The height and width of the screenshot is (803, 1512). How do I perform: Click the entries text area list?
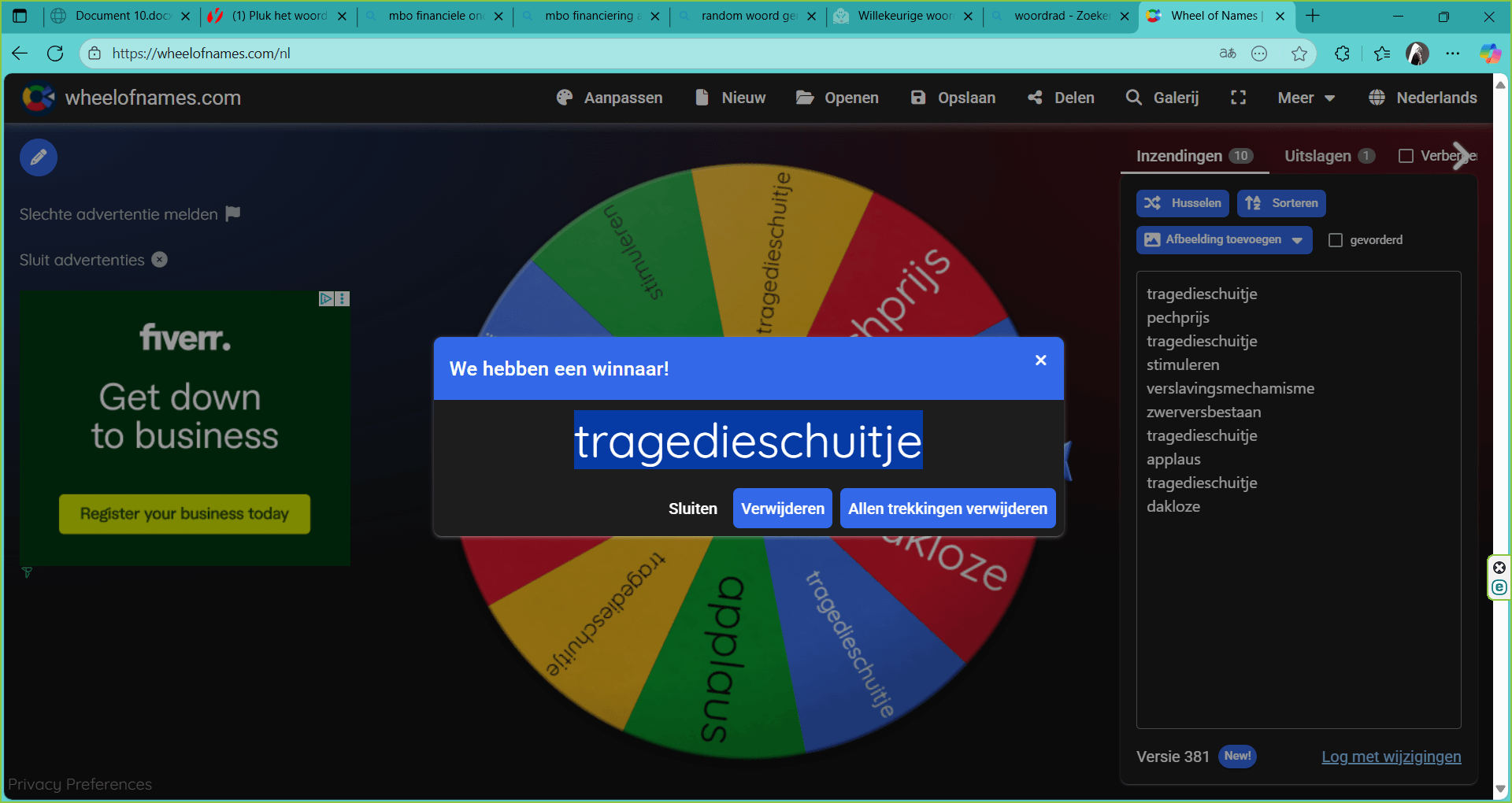[x=1298, y=614]
